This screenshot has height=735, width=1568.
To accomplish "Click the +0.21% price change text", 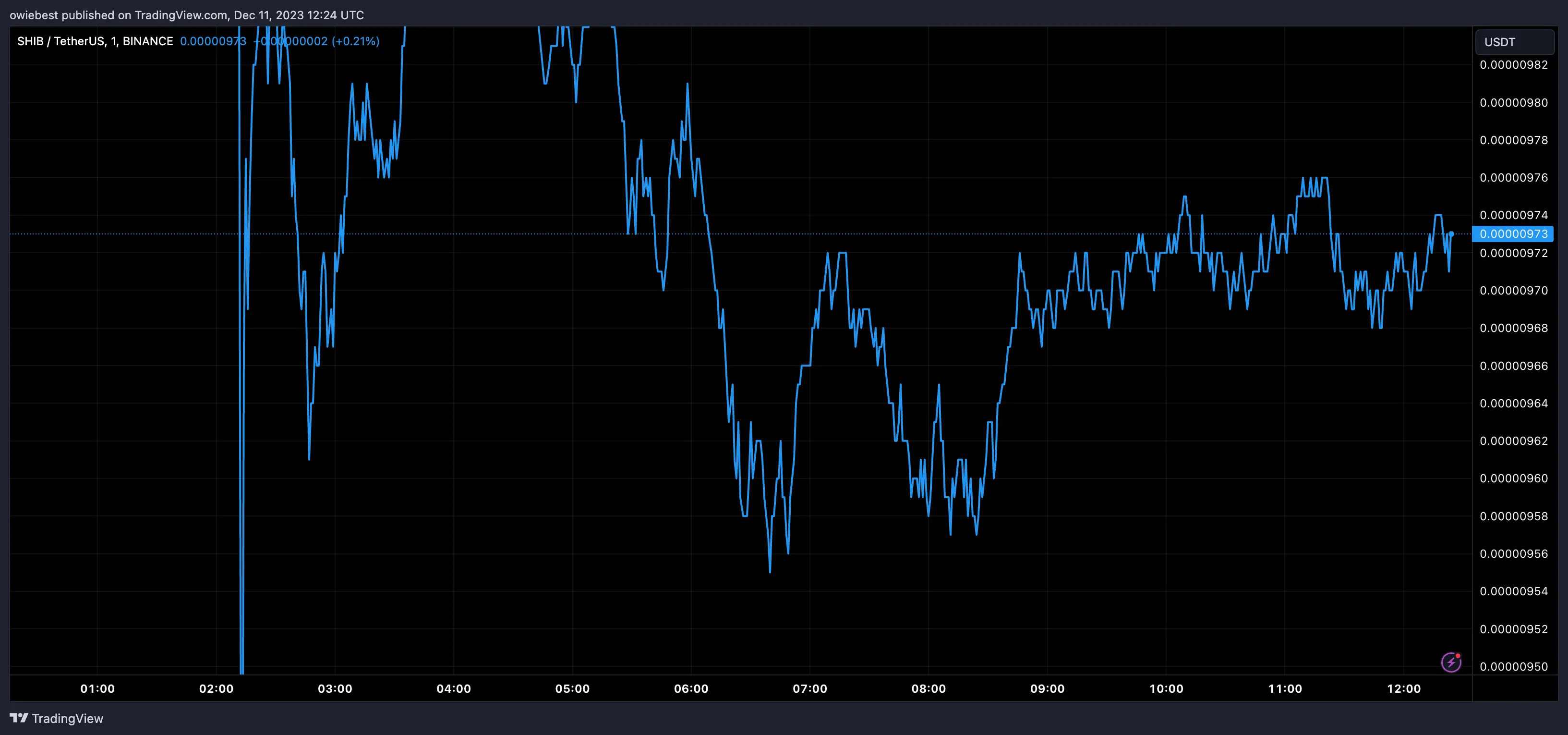I will click(355, 41).
